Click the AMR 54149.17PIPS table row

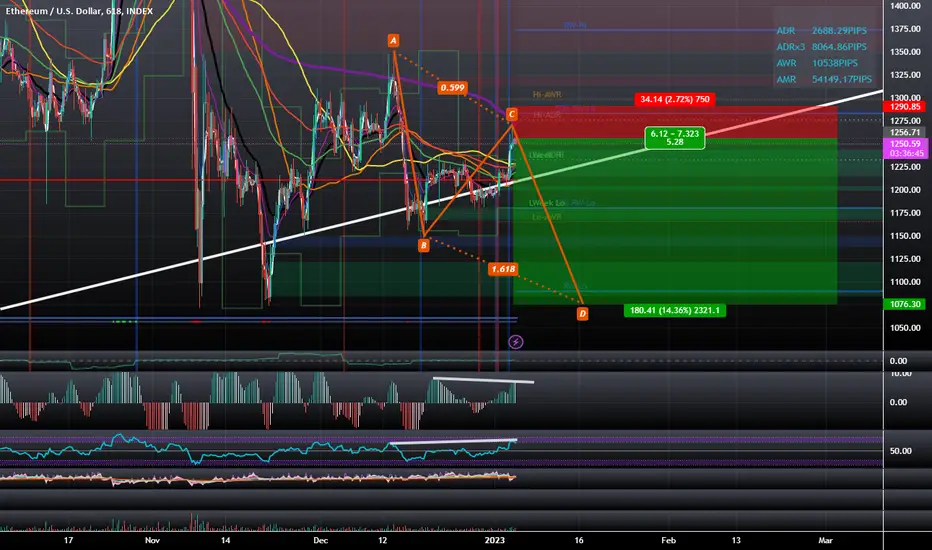pos(824,79)
